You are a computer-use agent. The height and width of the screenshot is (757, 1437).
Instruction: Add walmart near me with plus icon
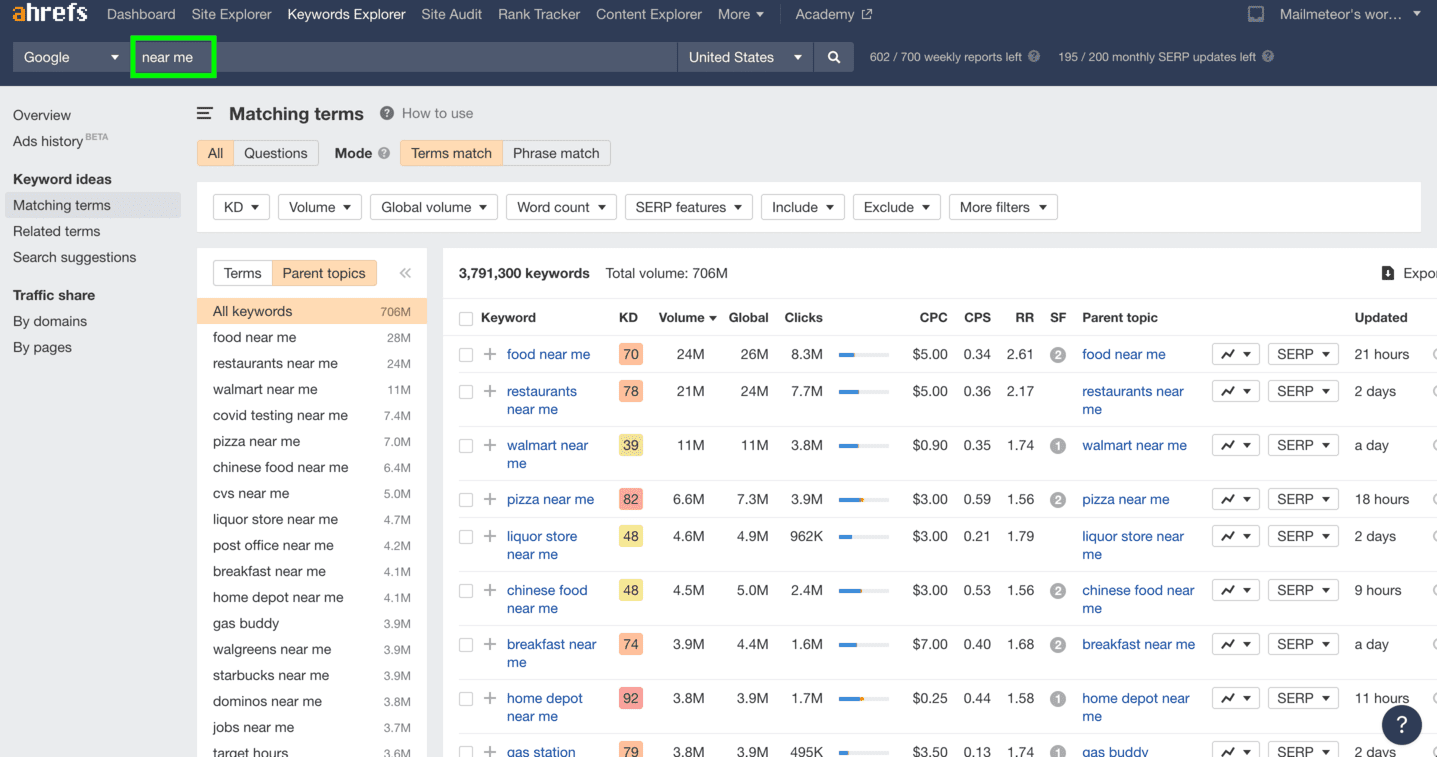[489, 445]
